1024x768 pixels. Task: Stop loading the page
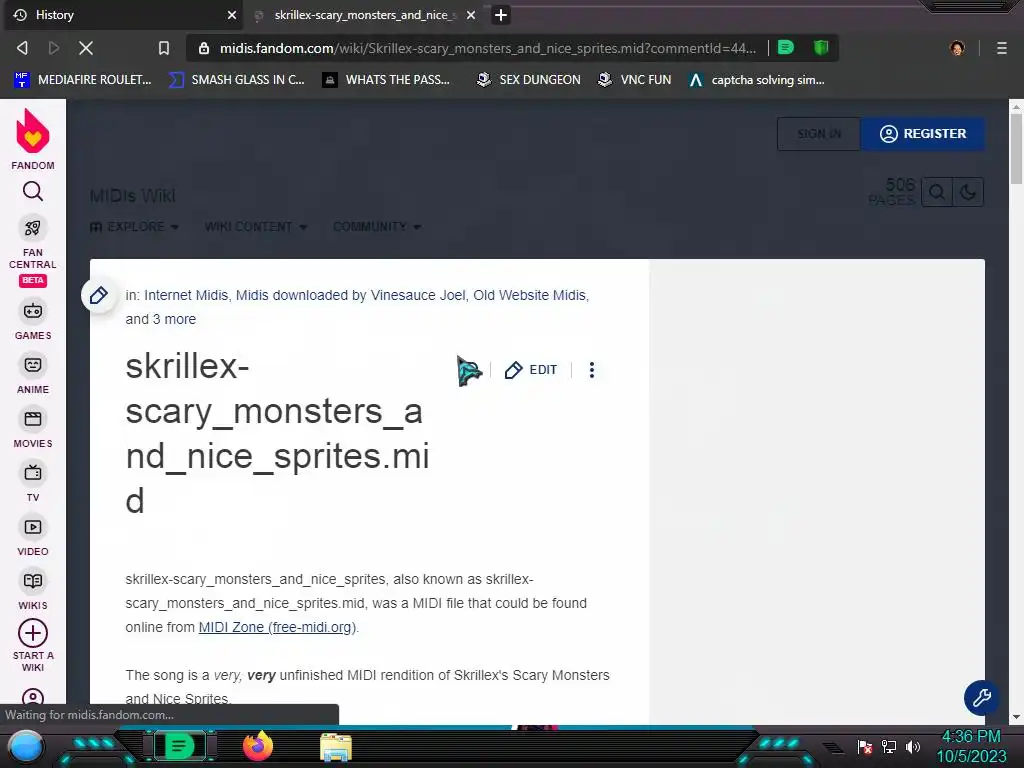(x=86, y=48)
